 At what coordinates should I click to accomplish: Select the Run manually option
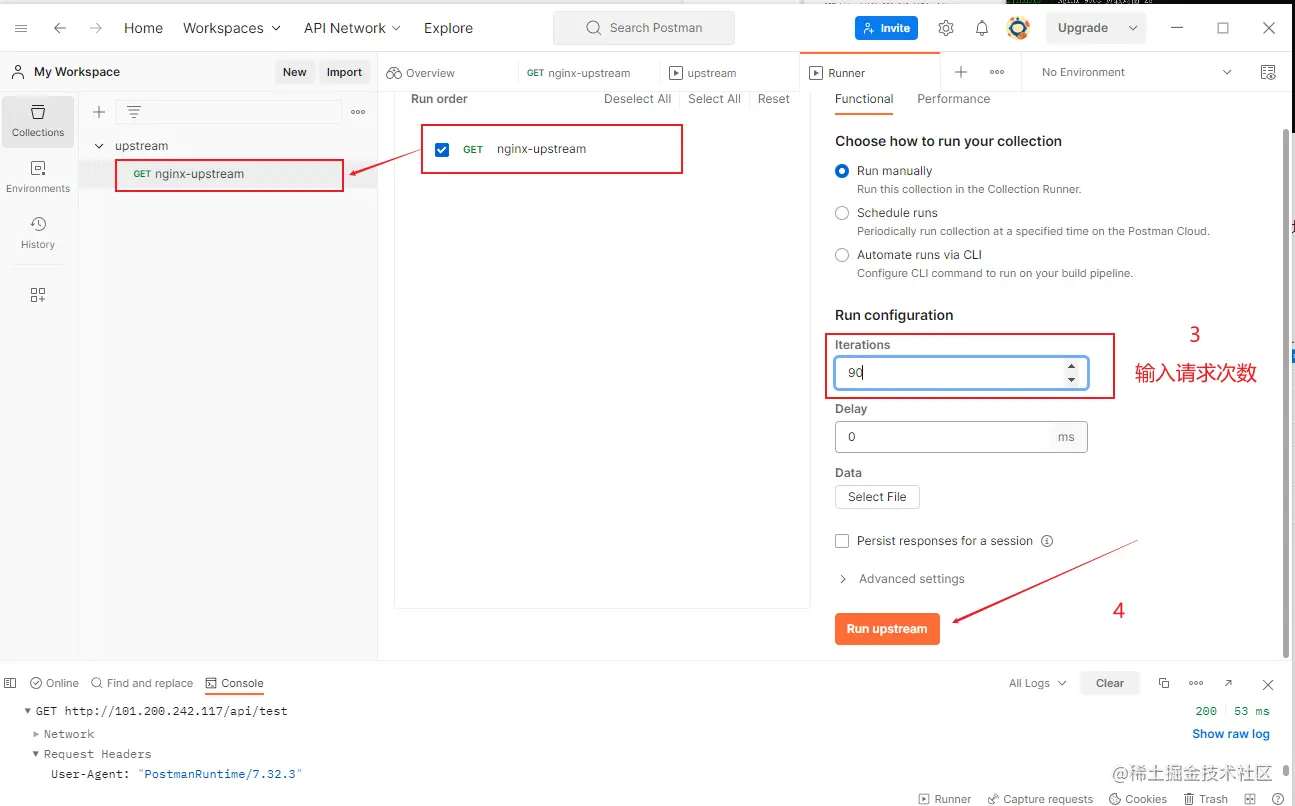[842, 171]
